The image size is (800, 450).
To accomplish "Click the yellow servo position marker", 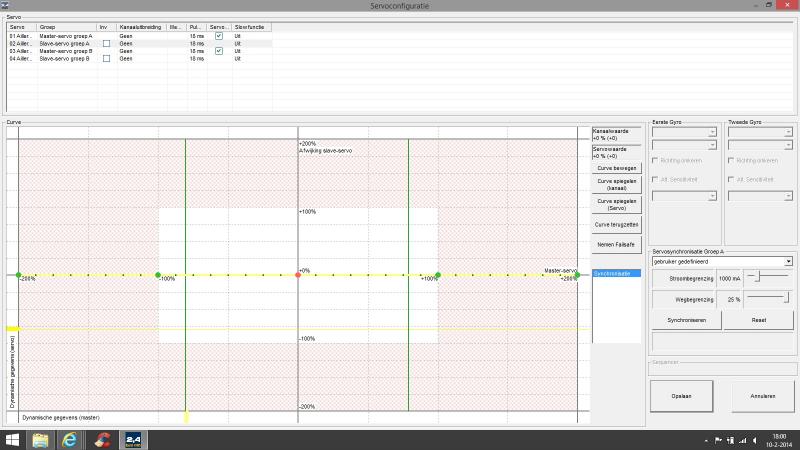I will point(13,329).
